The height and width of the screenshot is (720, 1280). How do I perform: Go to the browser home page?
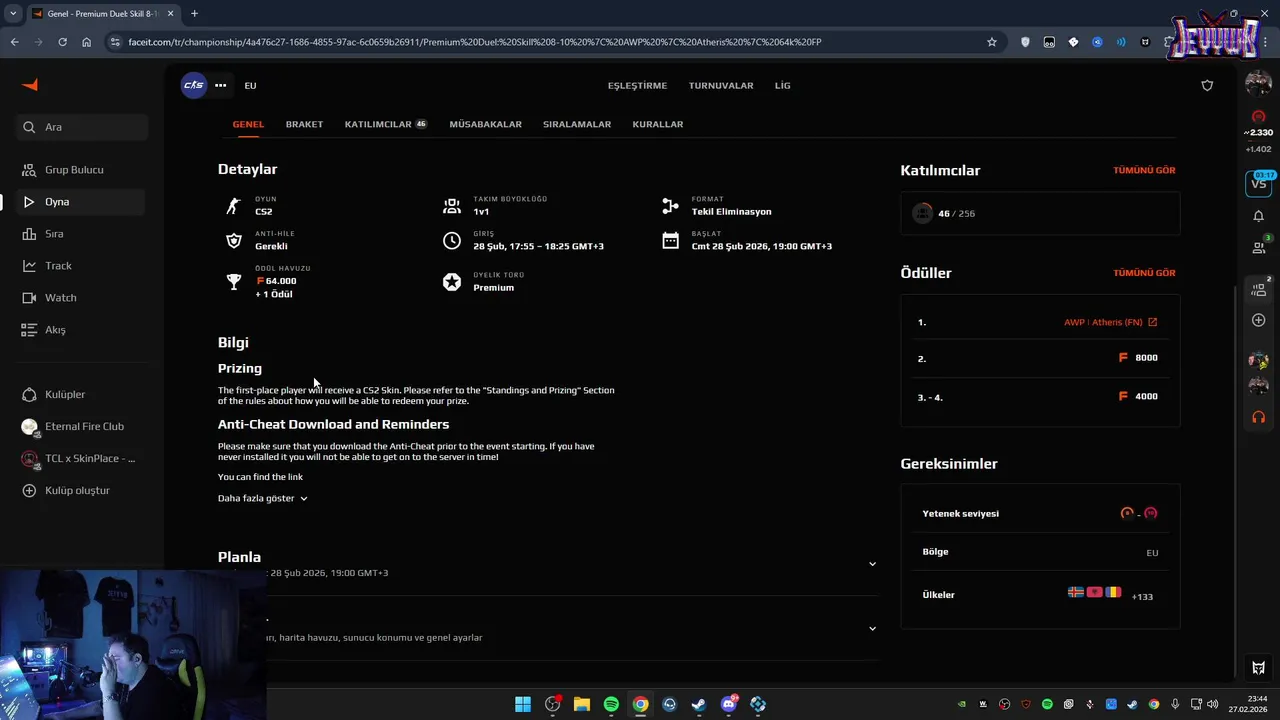tap(87, 42)
